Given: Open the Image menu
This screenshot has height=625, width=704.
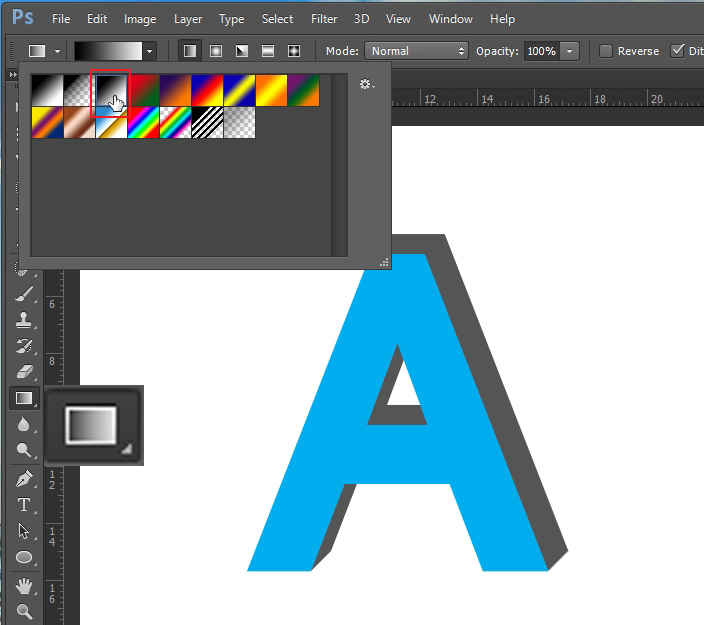Looking at the screenshot, I should [140, 19].
